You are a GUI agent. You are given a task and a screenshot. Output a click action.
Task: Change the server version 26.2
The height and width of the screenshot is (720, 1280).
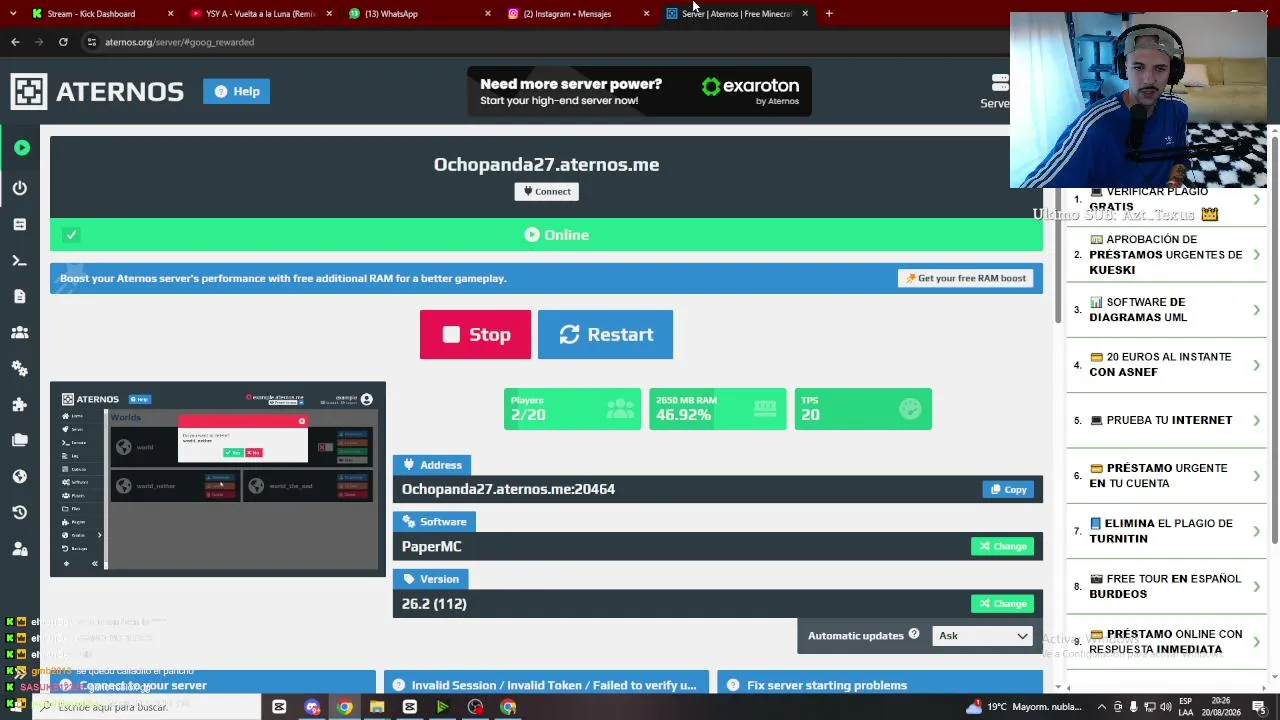point(1002,603)
